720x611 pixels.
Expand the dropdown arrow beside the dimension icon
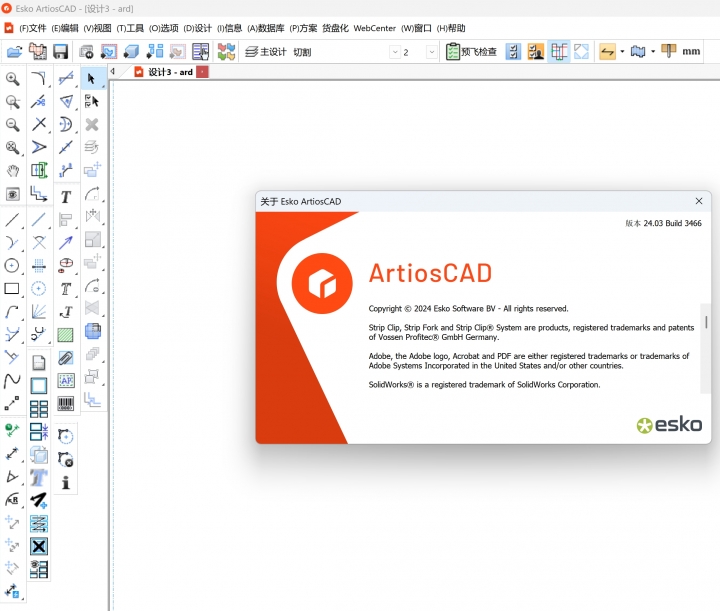pos(622,52)
